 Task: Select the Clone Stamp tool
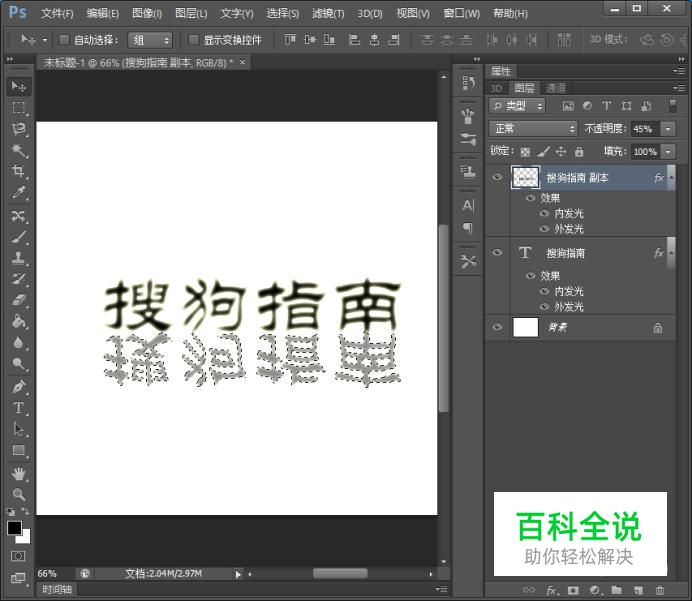pyautogui.click(x=18, y=258)
